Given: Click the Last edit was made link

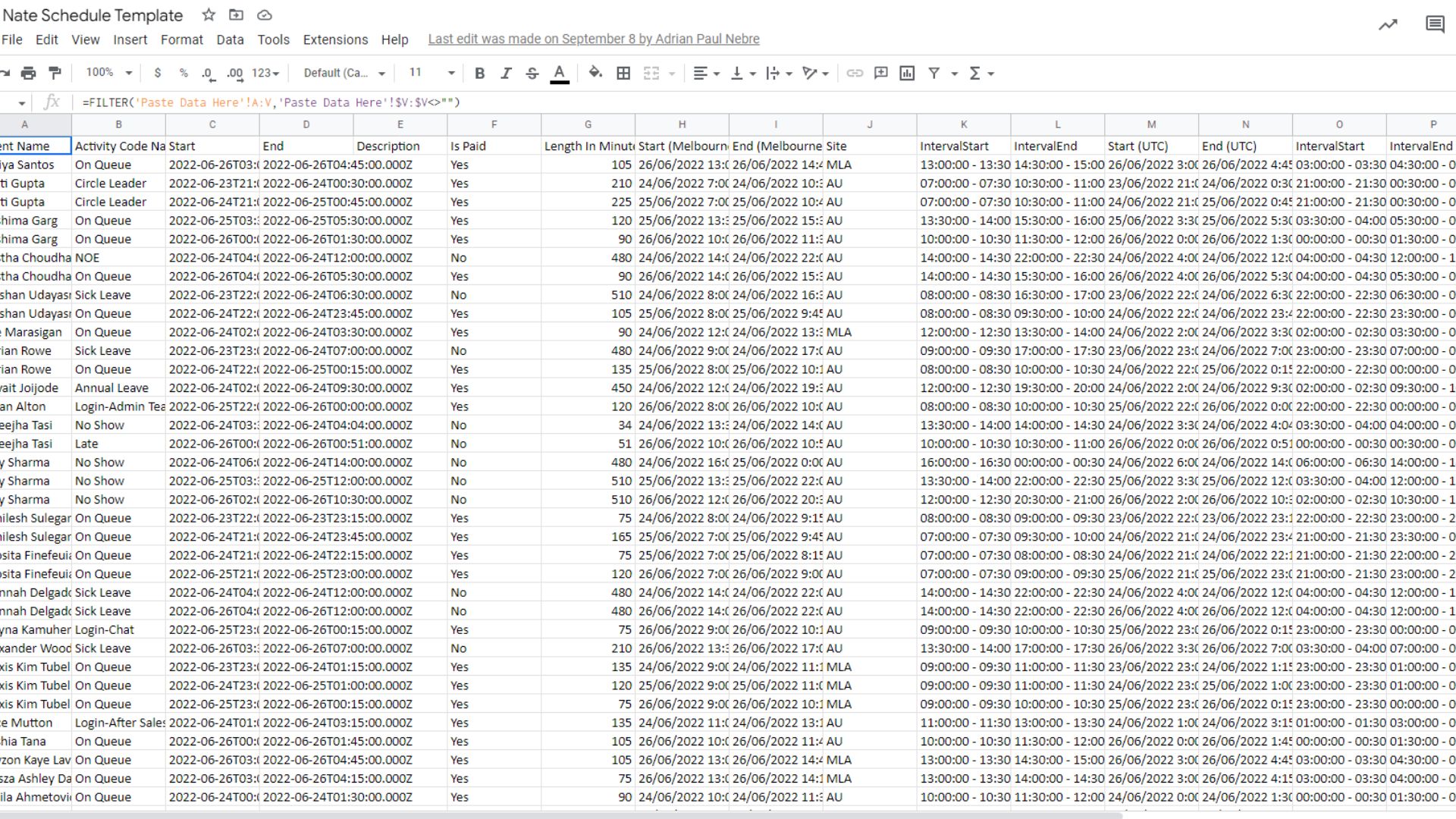Looking at the screenshot, I should [593, 39].
